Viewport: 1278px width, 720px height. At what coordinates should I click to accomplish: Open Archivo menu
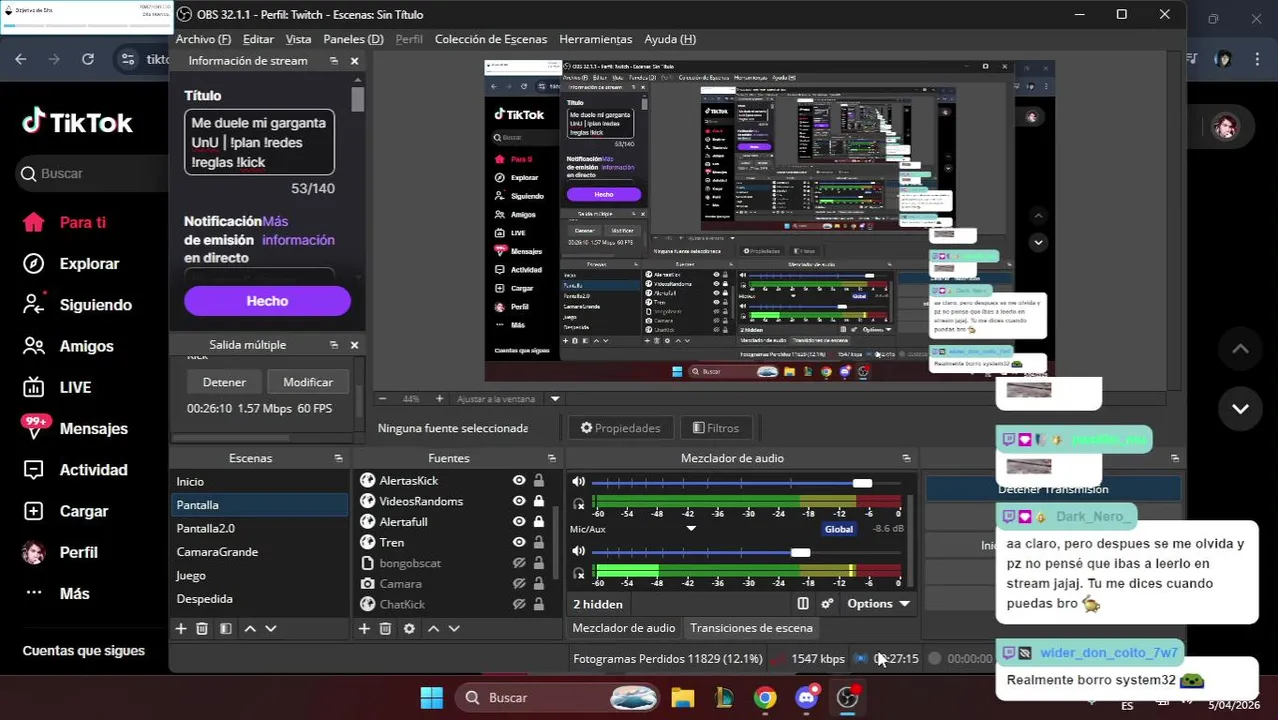pos(203,39)
